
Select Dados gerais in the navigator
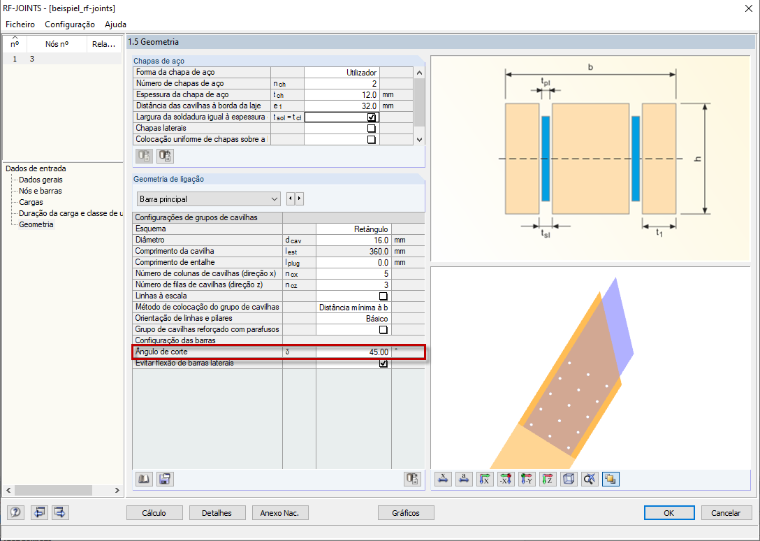41,180
